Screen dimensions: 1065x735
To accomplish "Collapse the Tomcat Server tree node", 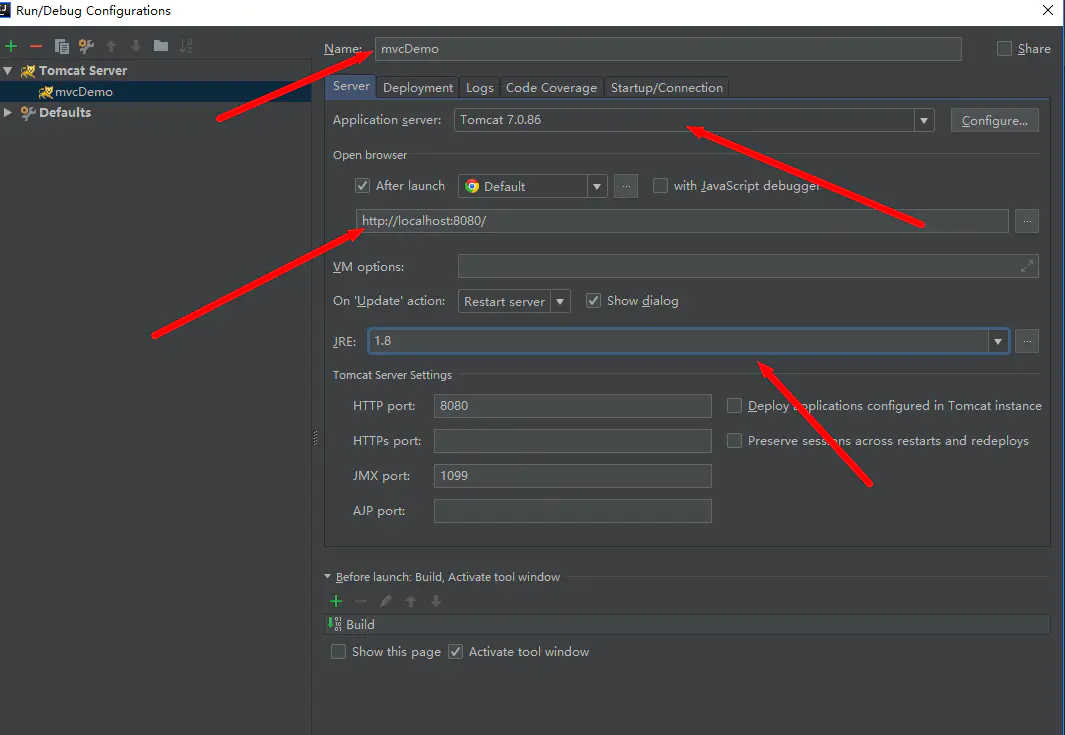I will point(8,71).
